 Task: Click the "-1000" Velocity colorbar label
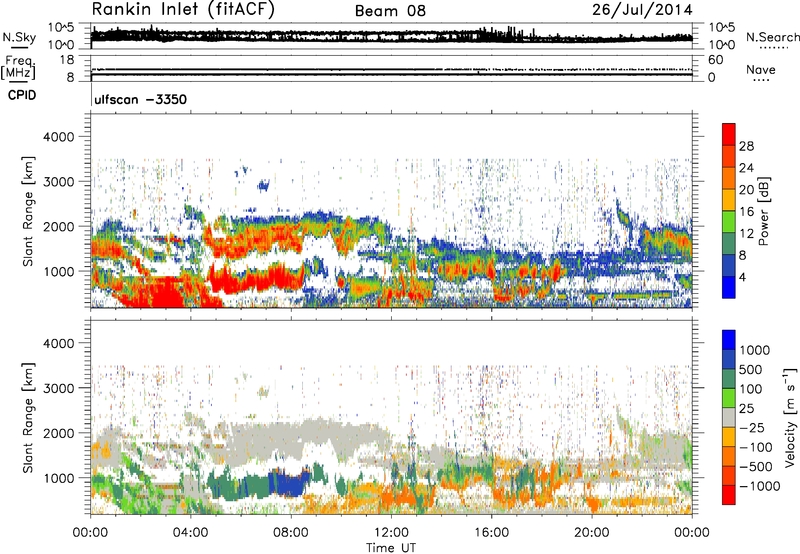(x=760, y=486)
